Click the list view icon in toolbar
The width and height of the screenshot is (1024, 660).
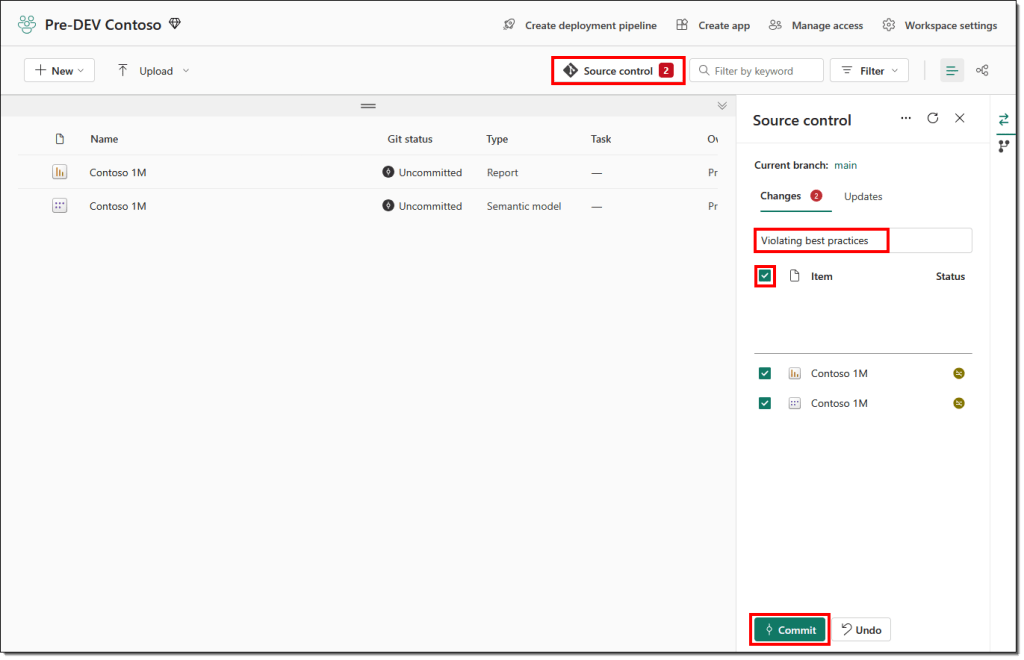point(952,71)
